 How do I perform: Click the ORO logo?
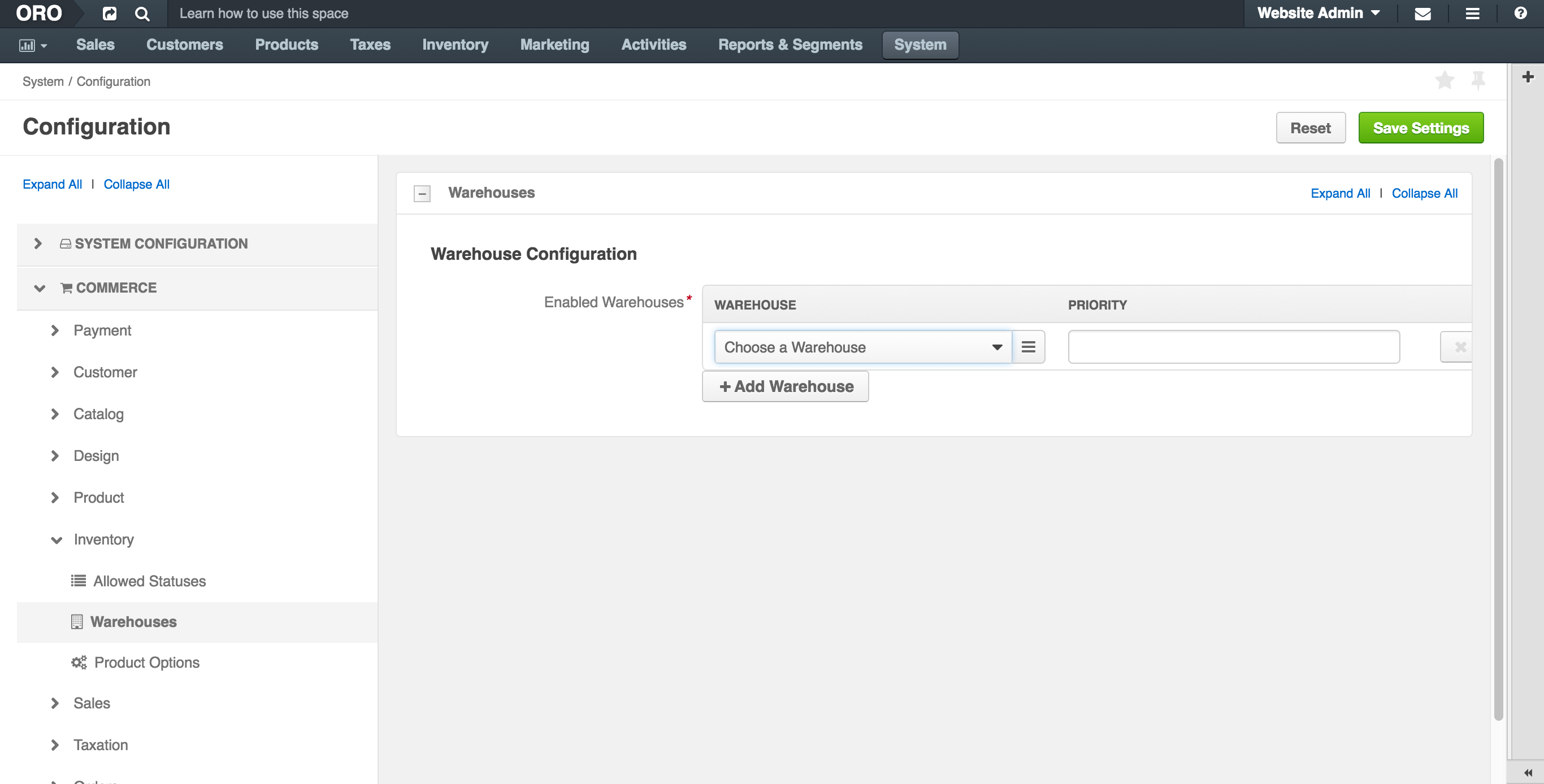39,13
